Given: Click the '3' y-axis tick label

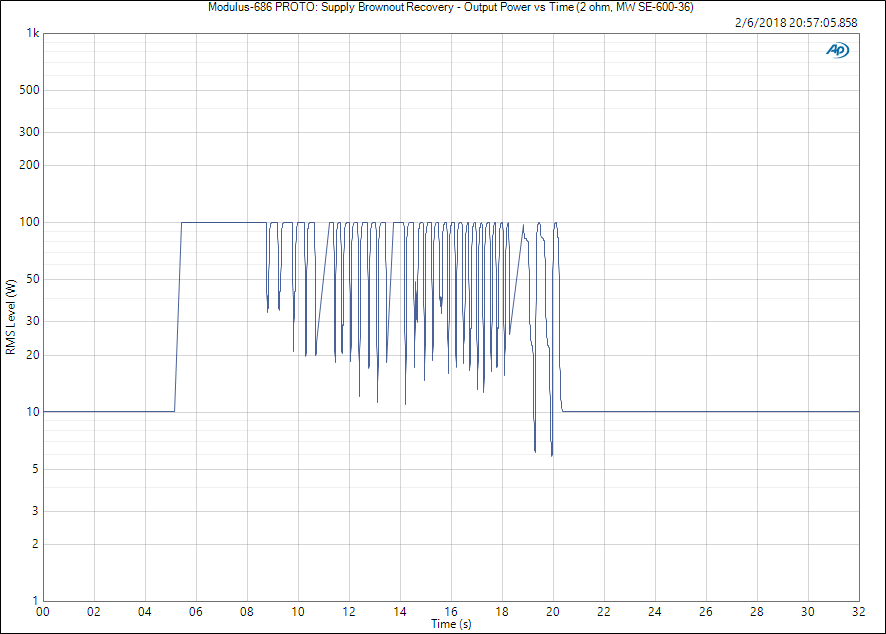Looking at the screenshot, I should coord(36,511).
